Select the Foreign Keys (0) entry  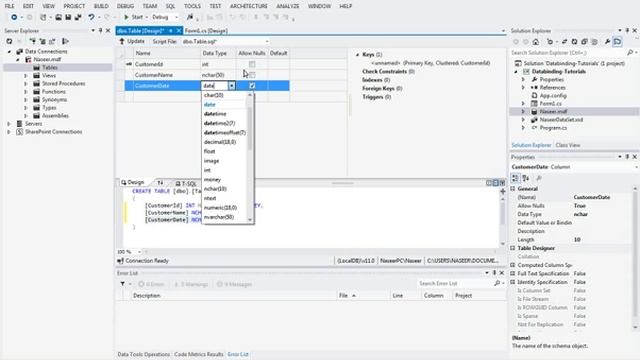pyautogui.click(x=382, y=88)
